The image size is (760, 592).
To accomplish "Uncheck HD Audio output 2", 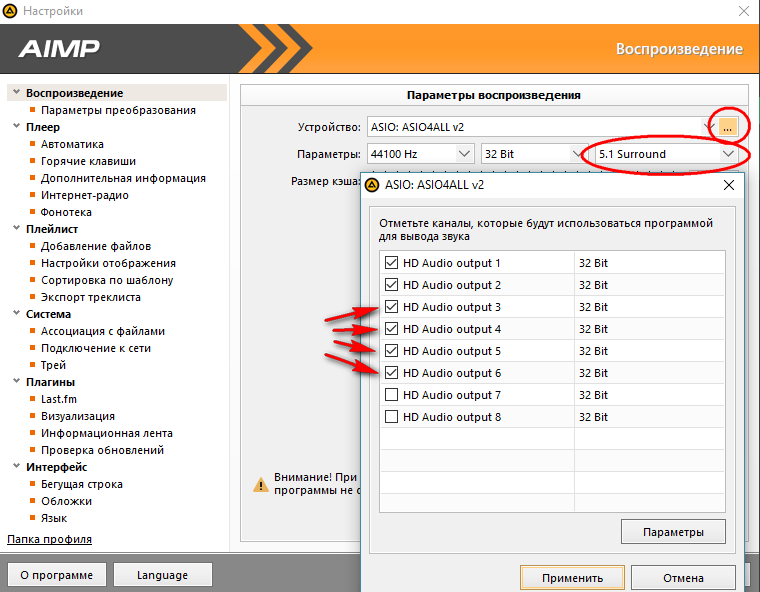I will point(391,285).
